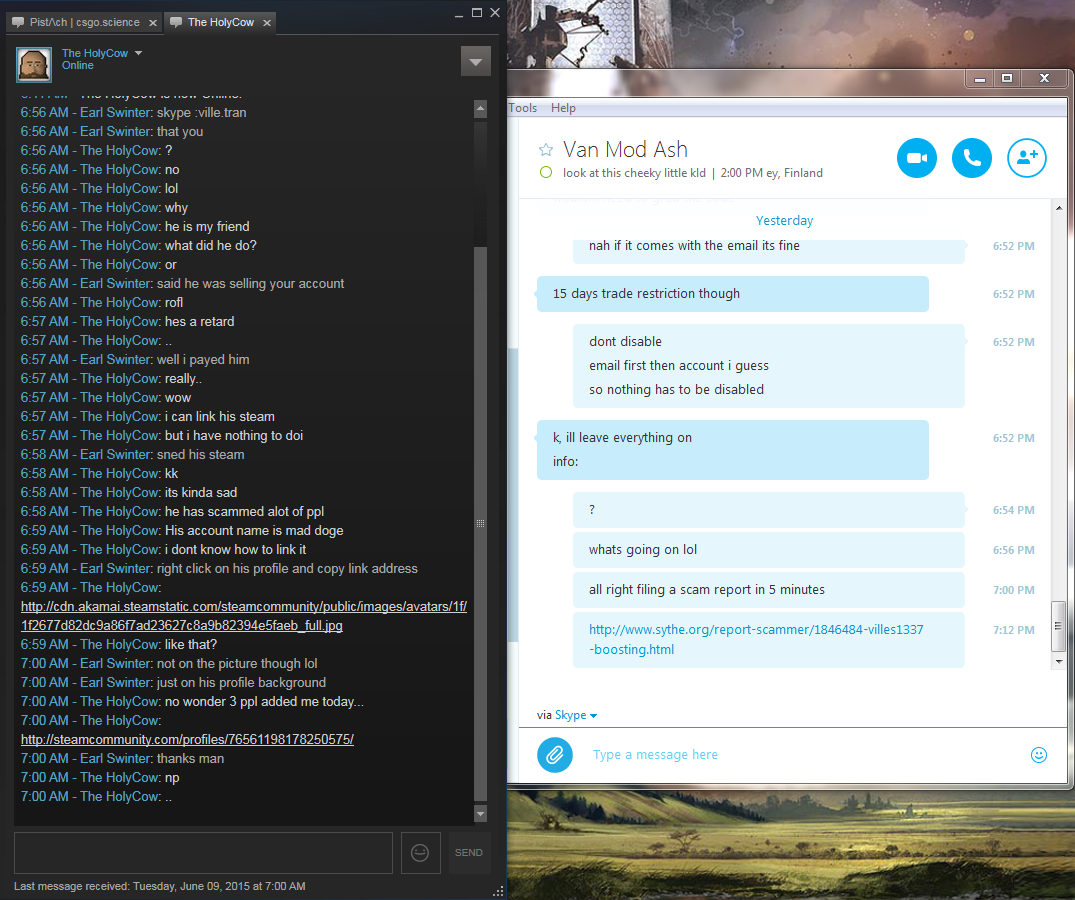Click the 'Yesterday' date header
The image size is (1075, 900).
click(x=784, y=221)
